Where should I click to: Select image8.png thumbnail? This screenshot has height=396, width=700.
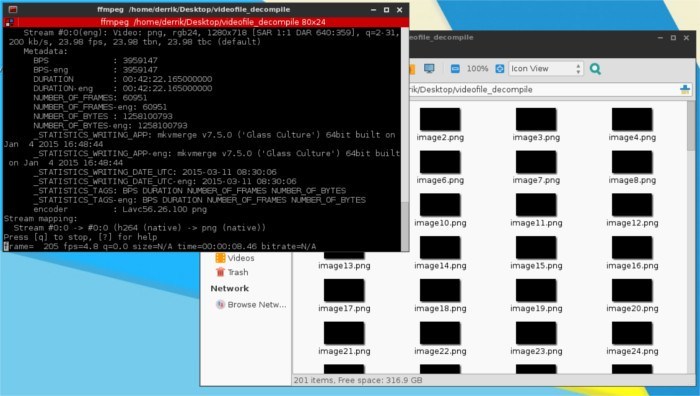632,162
